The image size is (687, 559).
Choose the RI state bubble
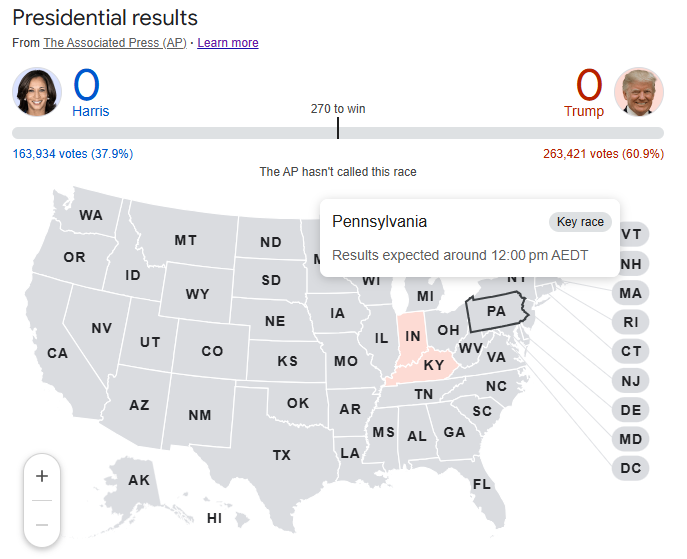[630, 322]
